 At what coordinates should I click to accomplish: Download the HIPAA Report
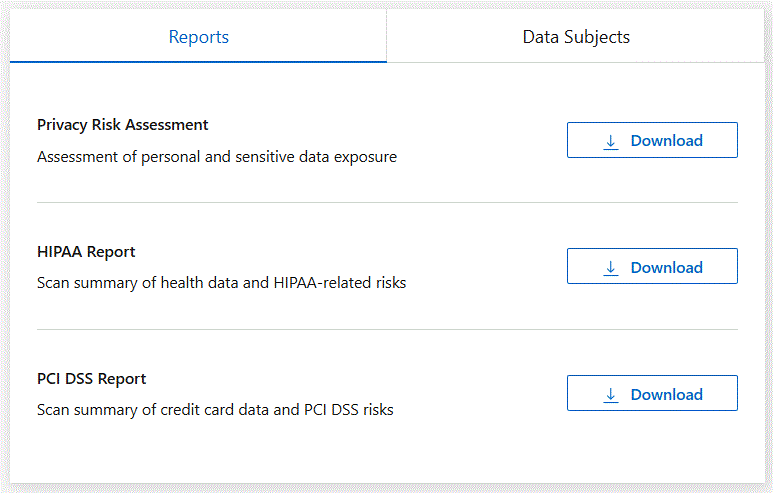tap(652, 268)
